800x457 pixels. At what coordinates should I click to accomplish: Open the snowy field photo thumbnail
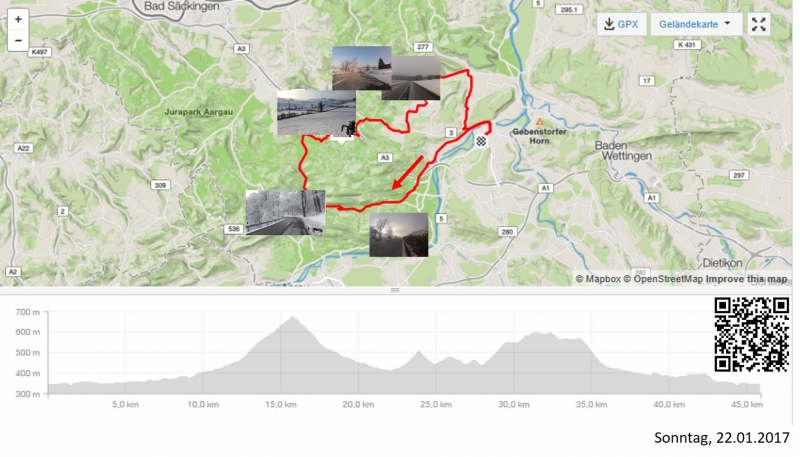316,113
